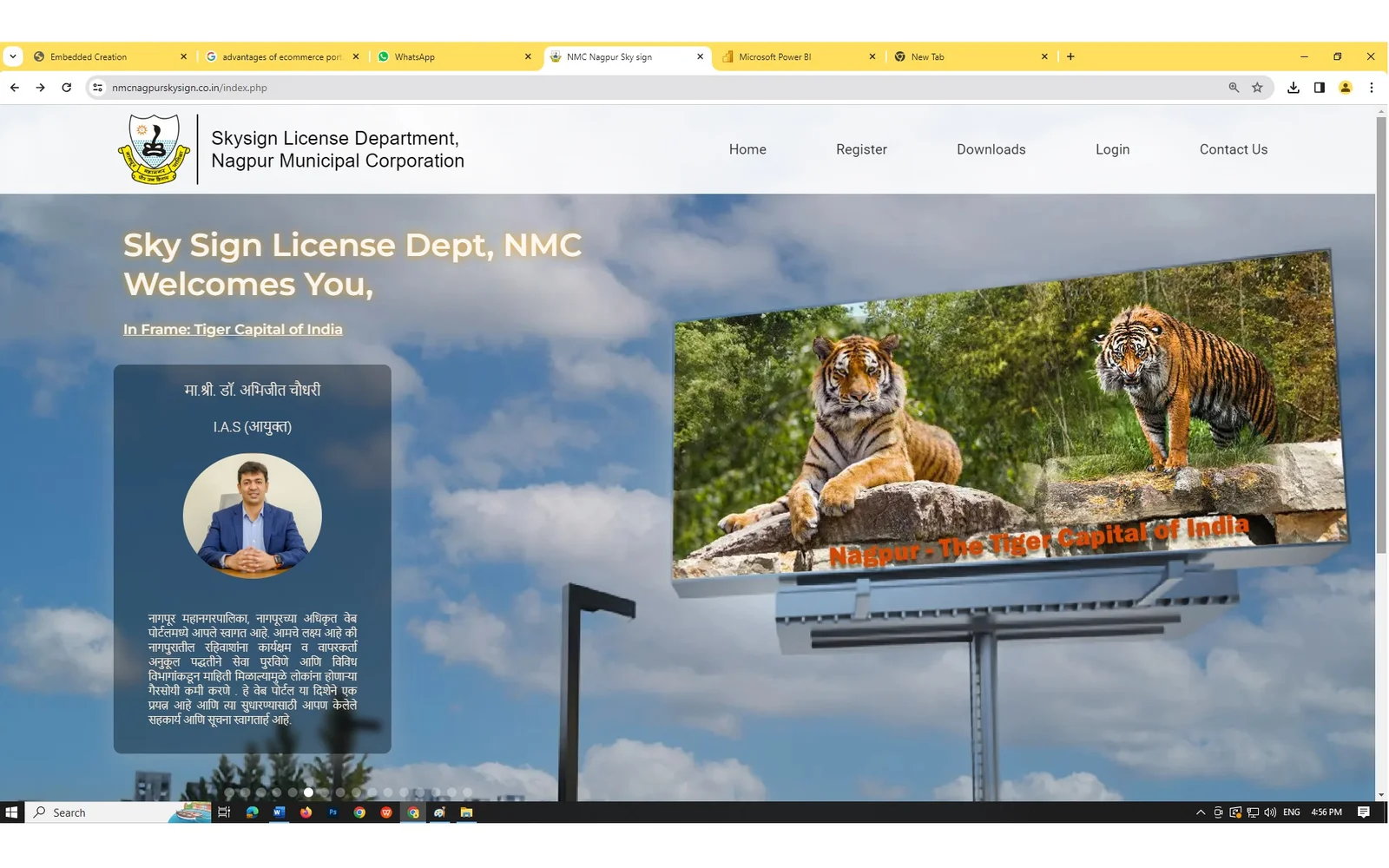The image size is (1389, 868).
Task: Toggle the Chrome side panel
Action: [1320, 87]
